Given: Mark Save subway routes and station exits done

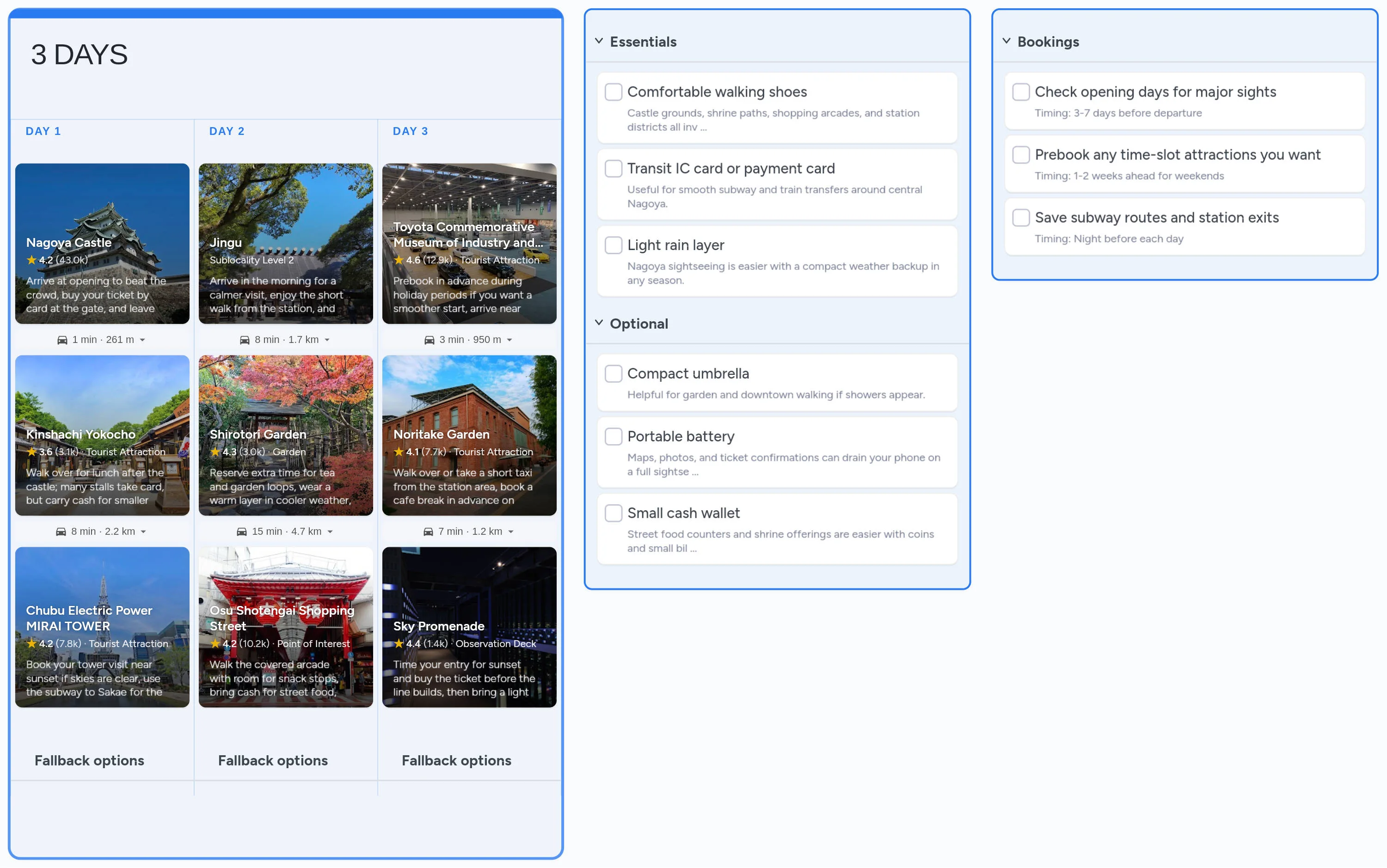Looking at the screenshot, I should click(x=1021, y=218).
